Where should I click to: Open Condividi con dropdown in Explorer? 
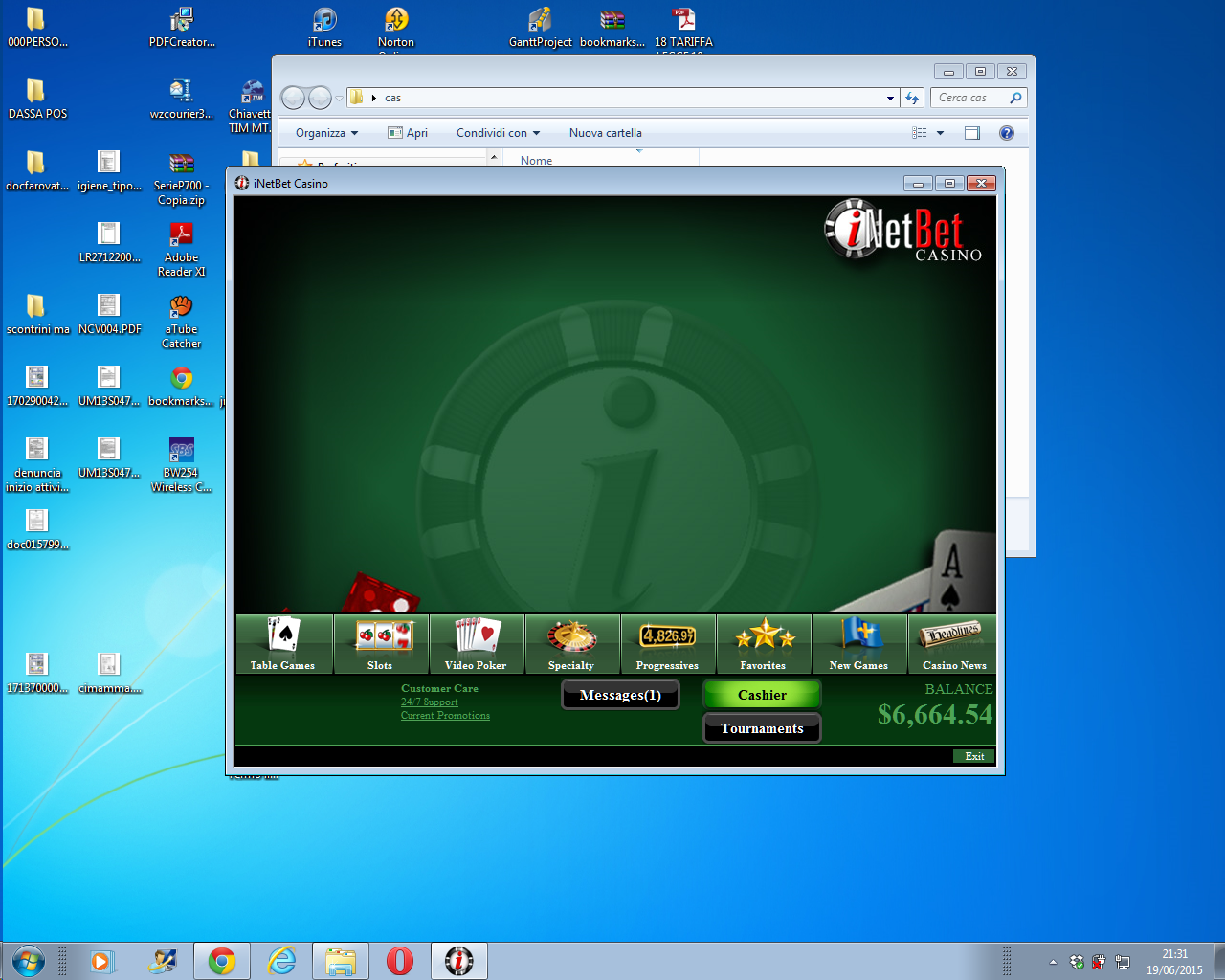498,133
